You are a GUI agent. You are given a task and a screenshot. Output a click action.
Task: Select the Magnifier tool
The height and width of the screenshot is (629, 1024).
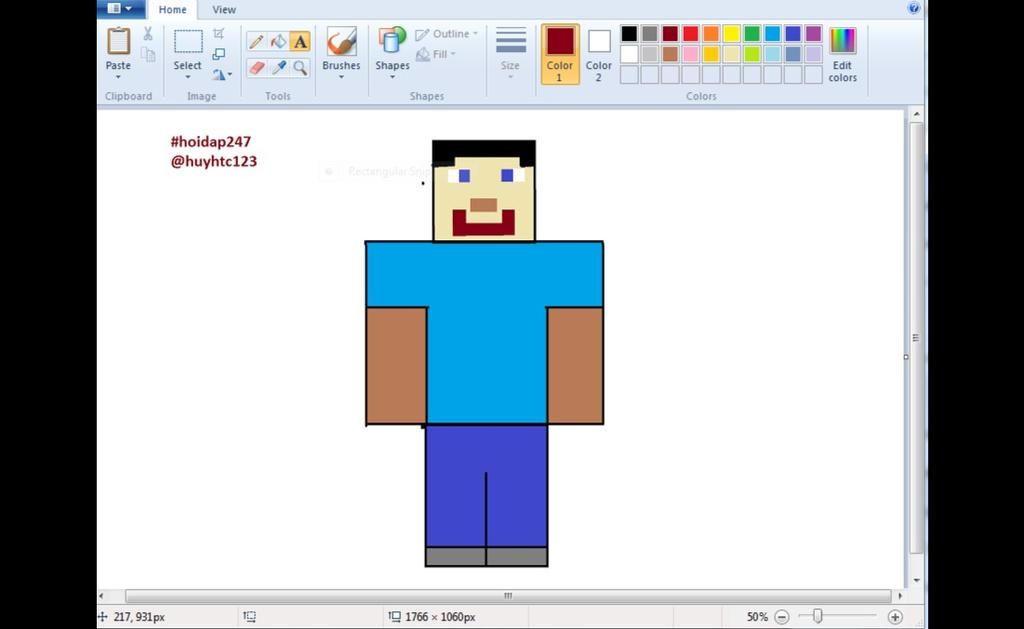point(300,67)
